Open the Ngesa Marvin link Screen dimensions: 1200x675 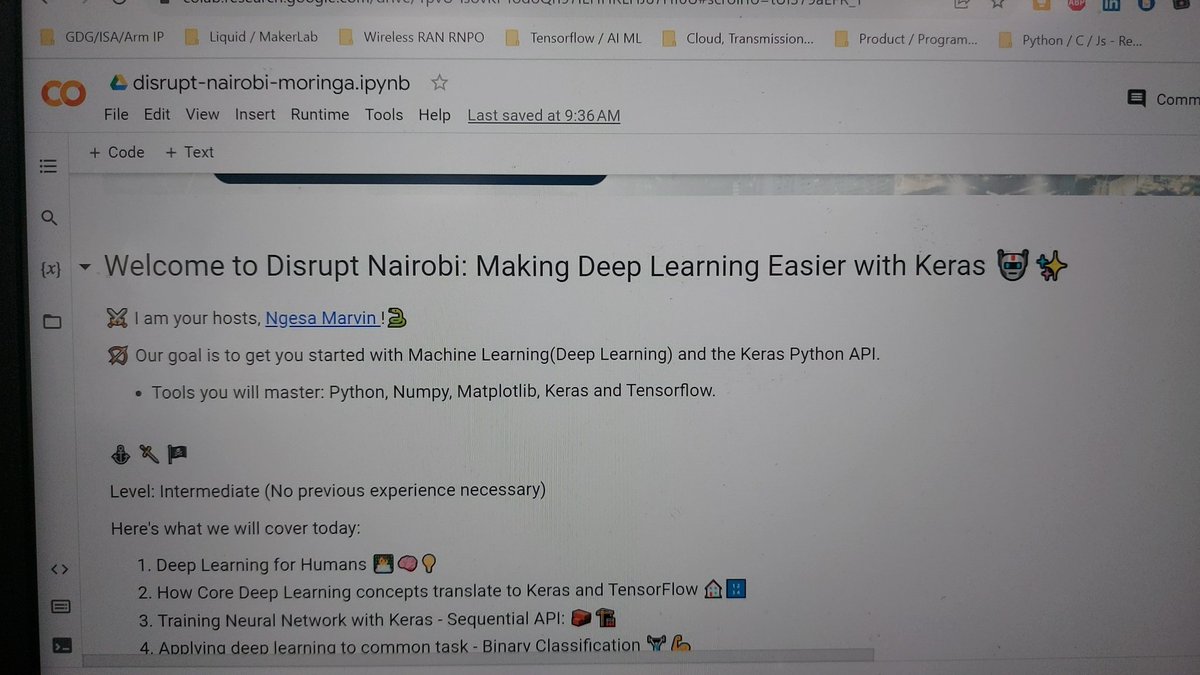tap(321, 319)
